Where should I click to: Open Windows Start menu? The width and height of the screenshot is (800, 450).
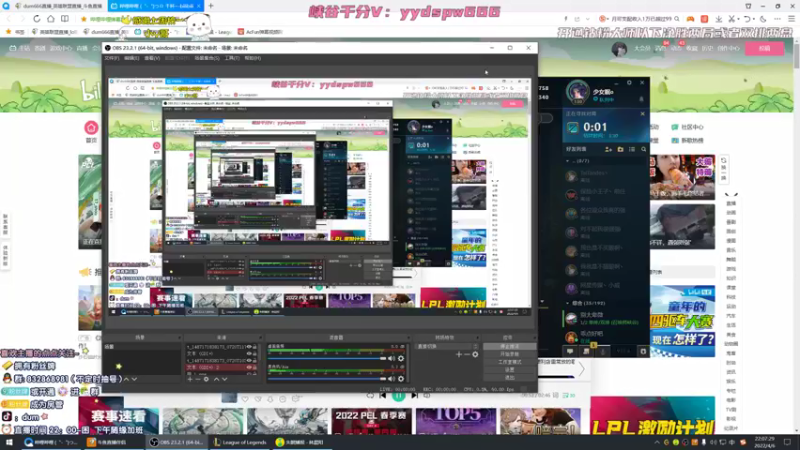click(9, 442)
